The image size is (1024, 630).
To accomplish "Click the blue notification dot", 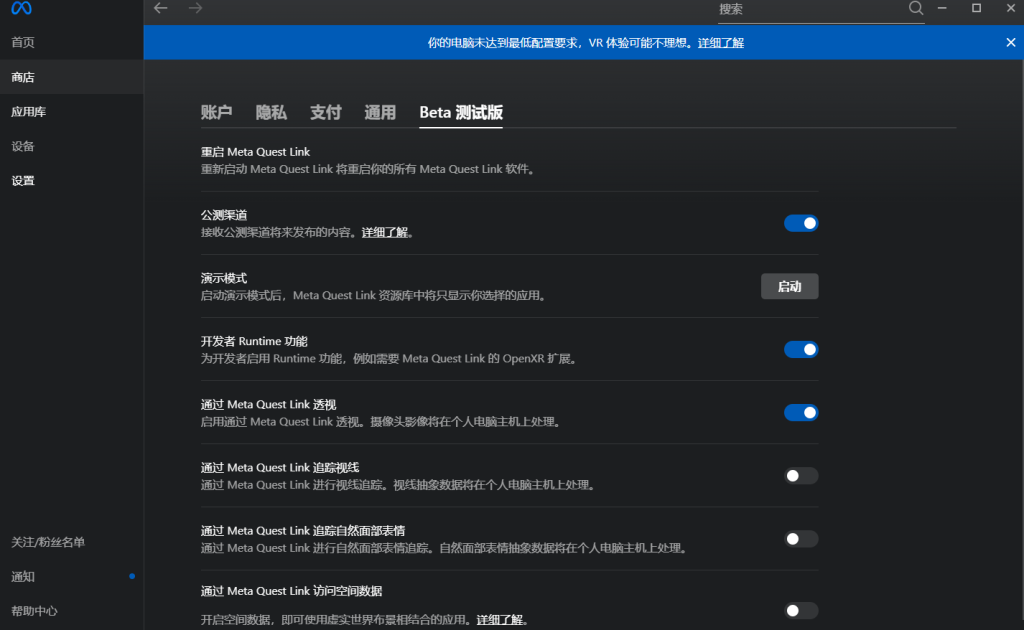I will point(132,576).
